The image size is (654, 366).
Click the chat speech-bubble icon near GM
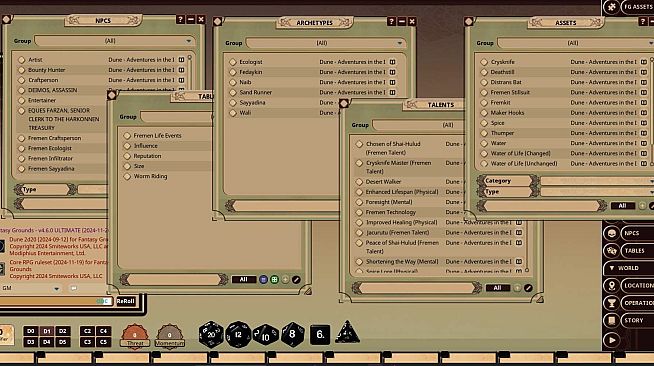pyautogui.click(x=73, y=288)
